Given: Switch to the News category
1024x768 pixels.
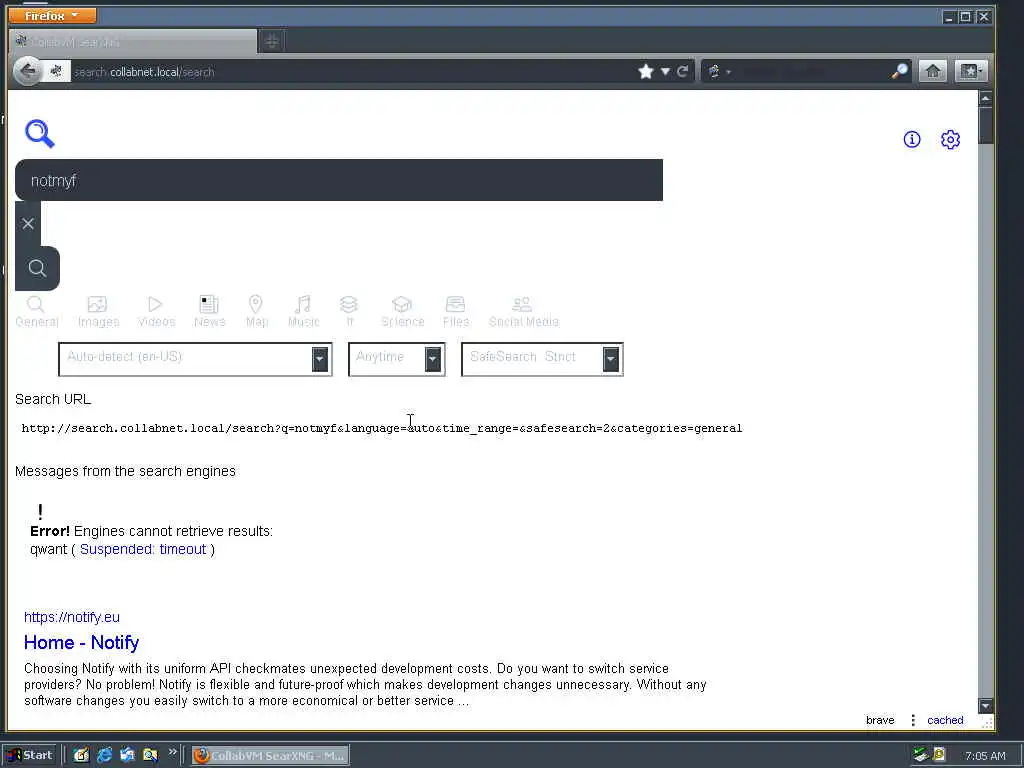Looking at the screenshot, I should click(x=209, y=312).
